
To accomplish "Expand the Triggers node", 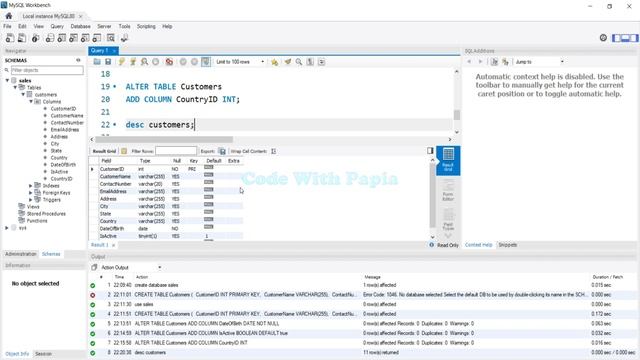I will (x=31, y=199).
